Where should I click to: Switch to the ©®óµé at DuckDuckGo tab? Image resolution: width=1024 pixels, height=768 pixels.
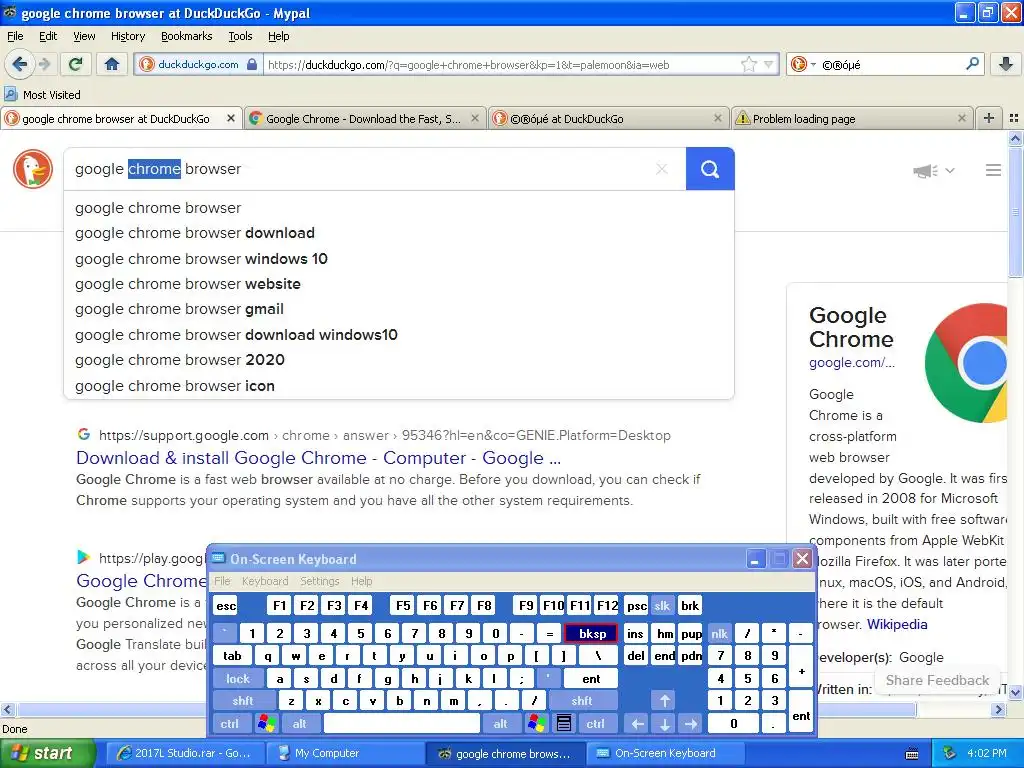click(x=609, y=118)
